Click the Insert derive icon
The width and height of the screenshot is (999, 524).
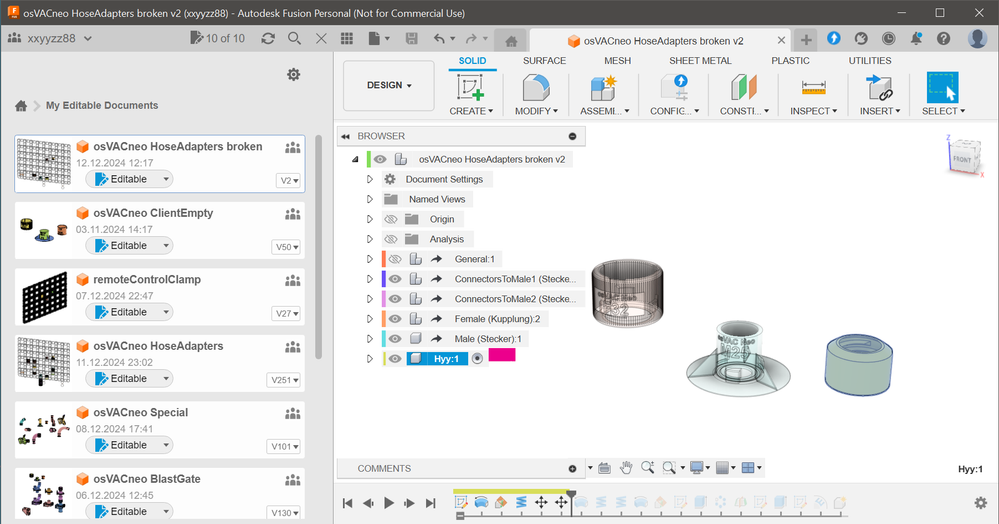[x=879, y=87]
